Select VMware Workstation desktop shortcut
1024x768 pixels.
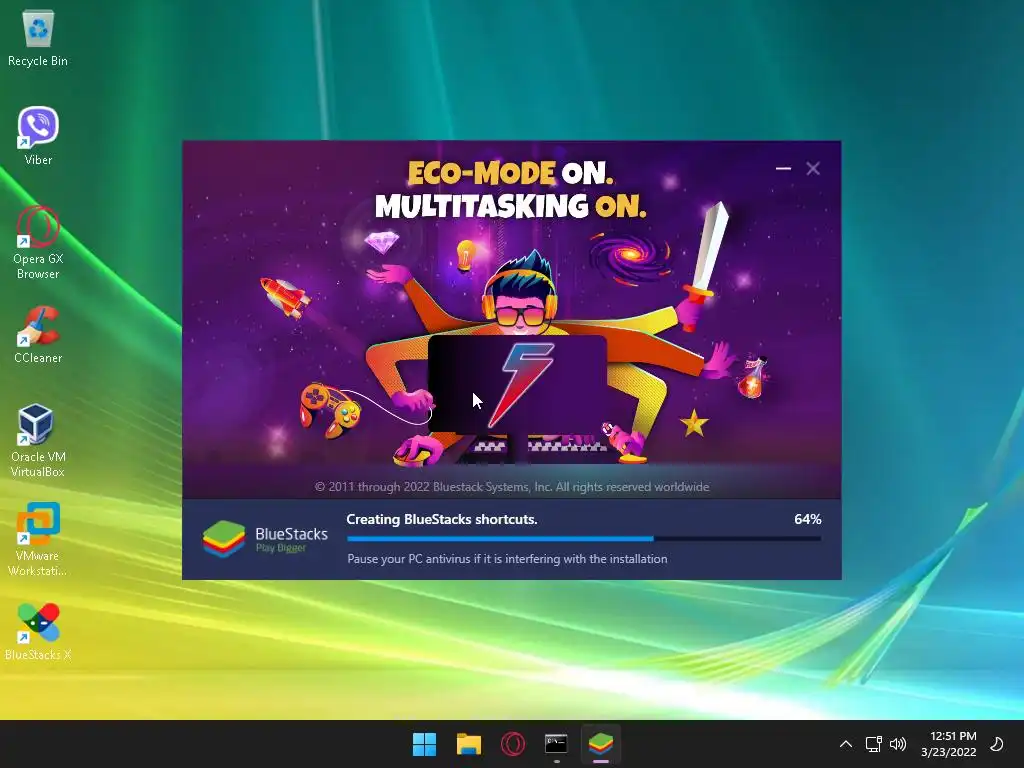click(x=38, y=539)
